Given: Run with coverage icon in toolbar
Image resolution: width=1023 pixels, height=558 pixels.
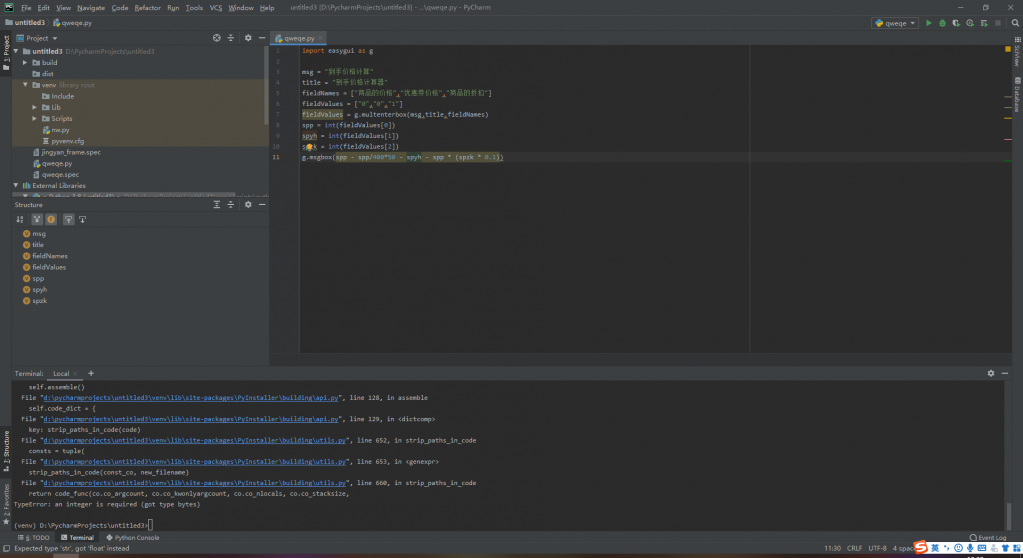Looking at the screenshot, I should pos(956,22).
